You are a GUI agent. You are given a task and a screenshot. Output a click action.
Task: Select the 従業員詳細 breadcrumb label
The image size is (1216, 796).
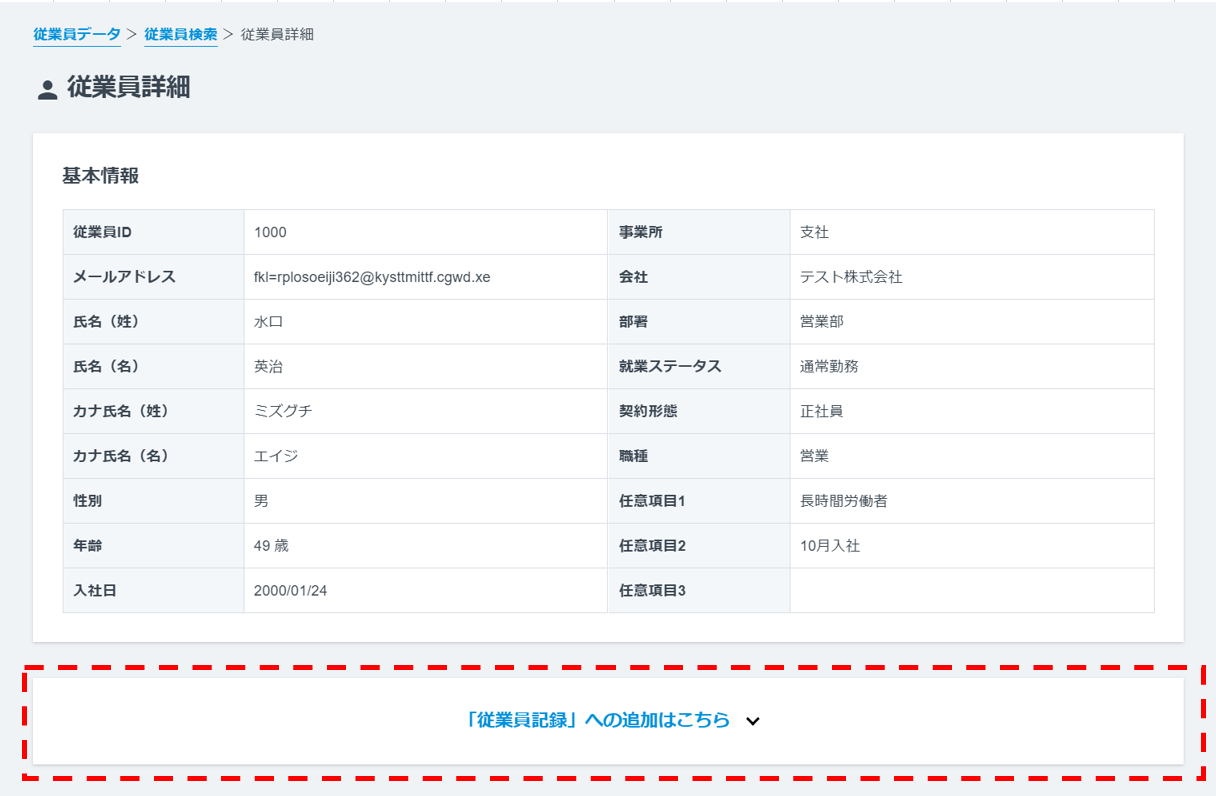click(x=275, y=33)
